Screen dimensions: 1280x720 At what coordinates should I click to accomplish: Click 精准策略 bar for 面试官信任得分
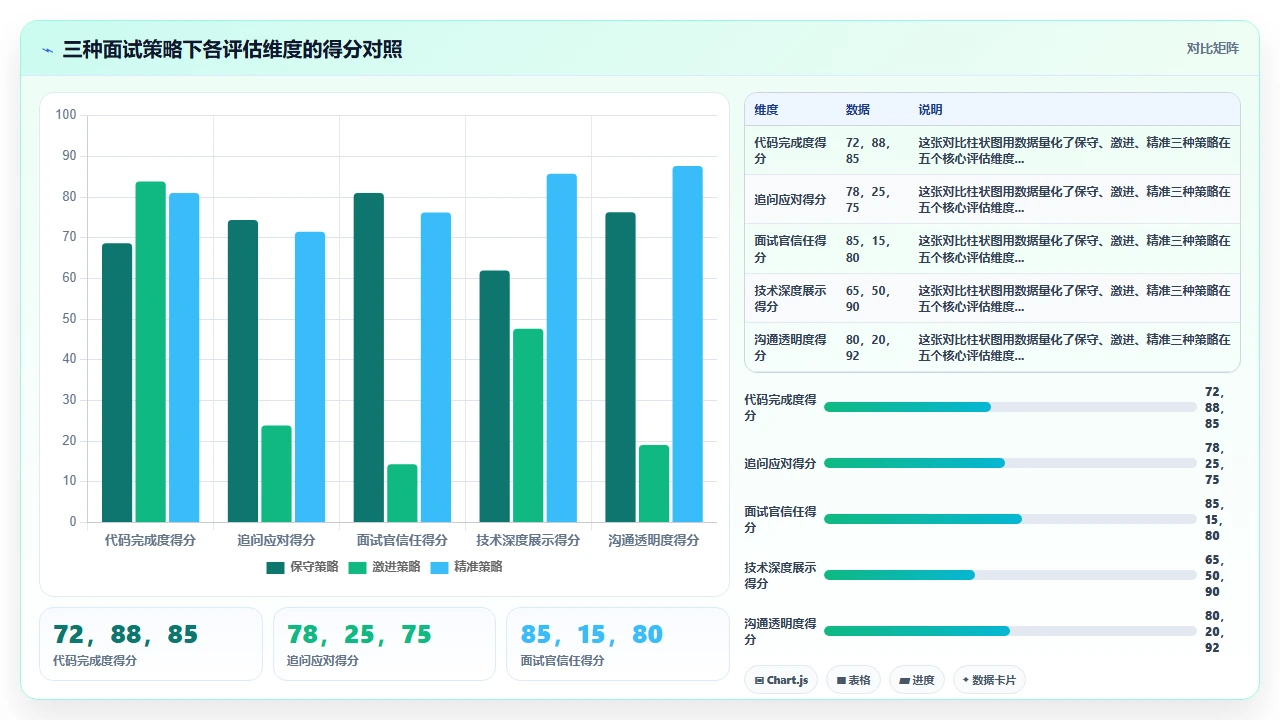436,367
